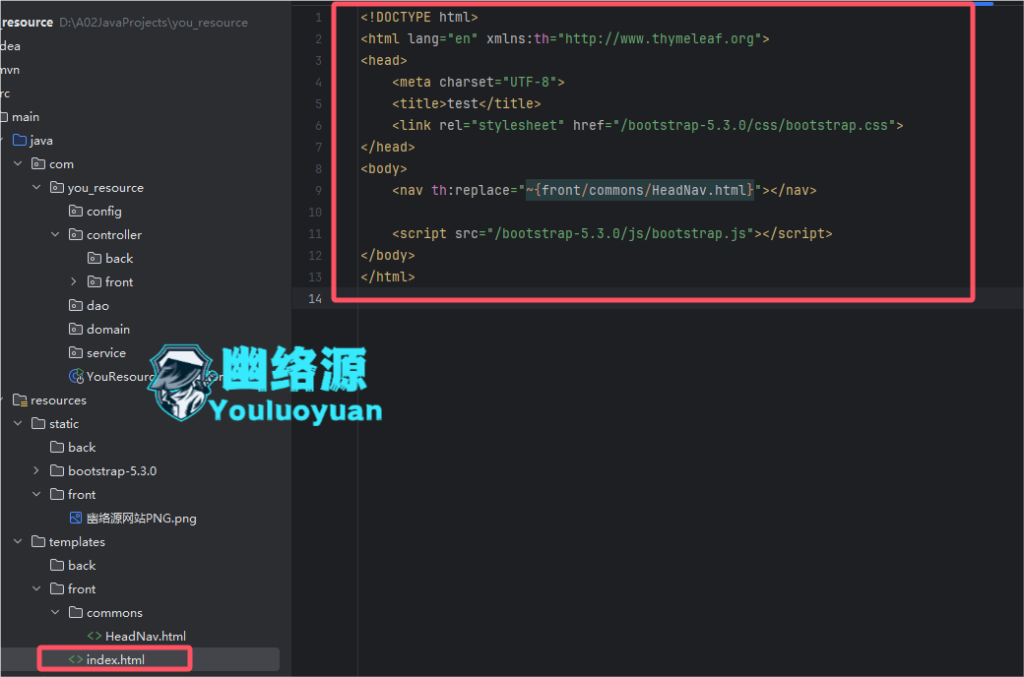1024x677 pixels.
Task: Select the service package label
Action: click(x=106, y=353)
